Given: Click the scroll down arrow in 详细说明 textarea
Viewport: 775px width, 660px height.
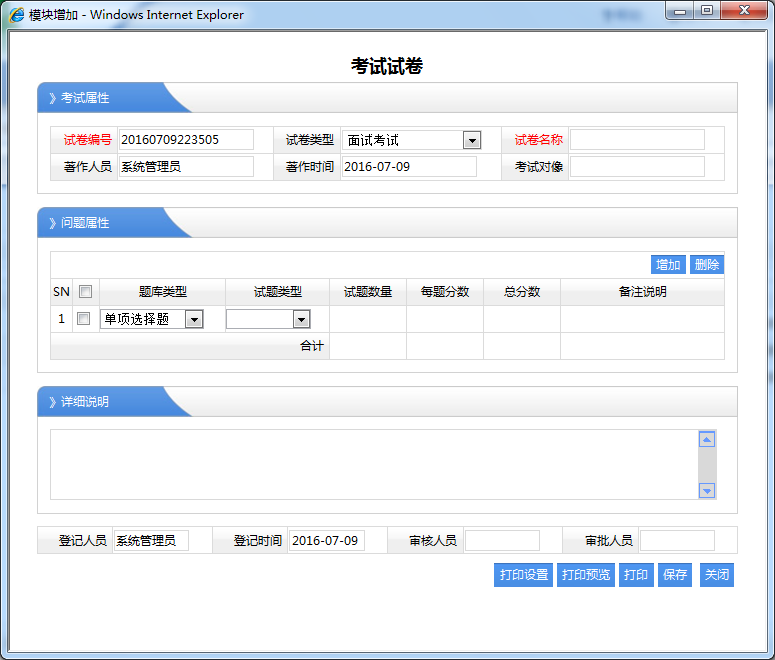Looking at the screenshot, I should coord(707,490).
